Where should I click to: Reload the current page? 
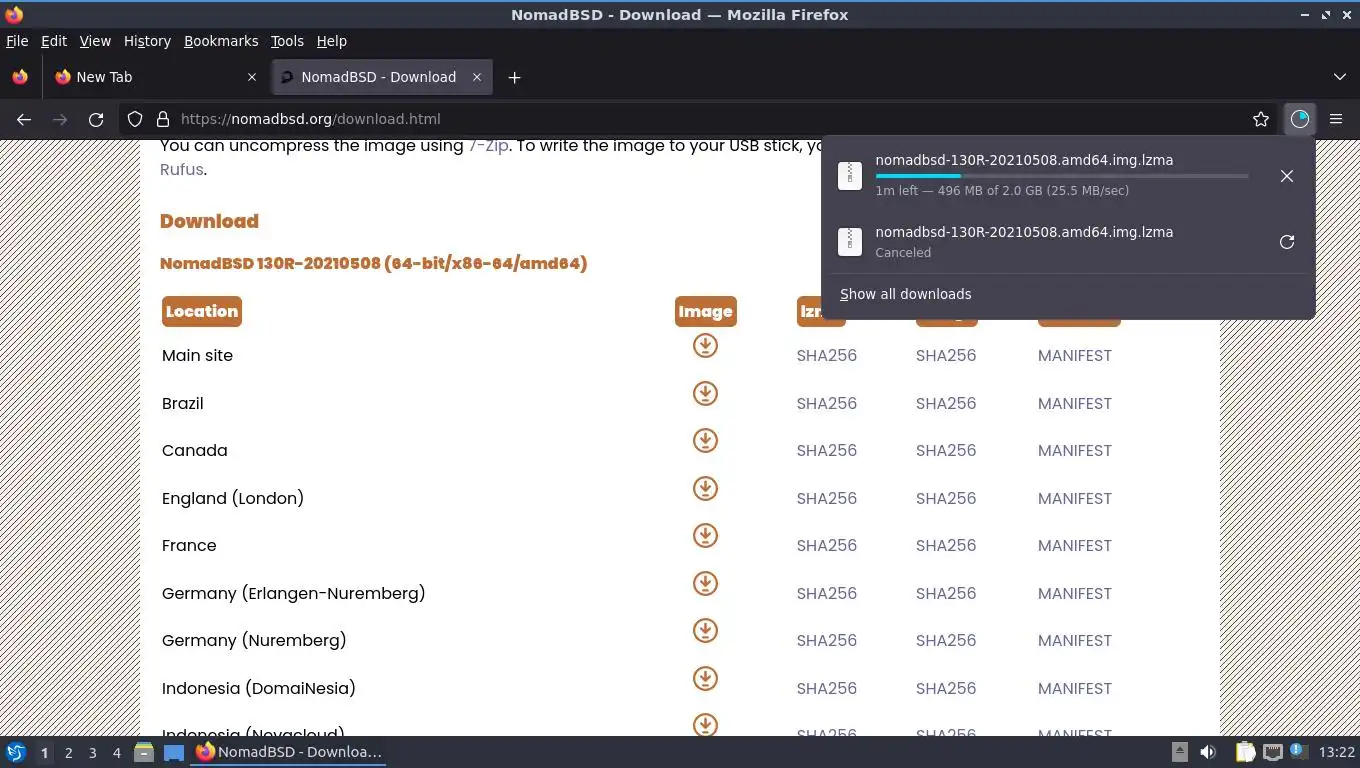pyautogui.click(x=96, y=119)
